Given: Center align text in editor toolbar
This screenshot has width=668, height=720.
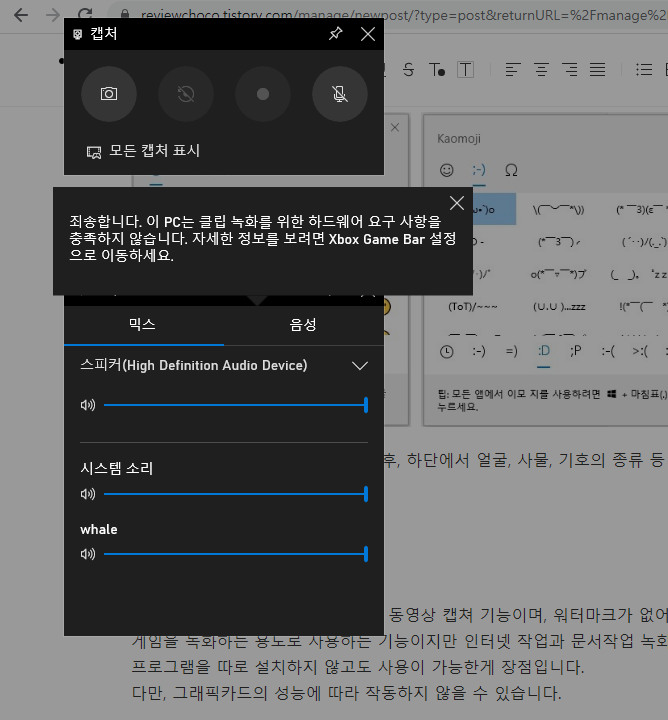Looking at the screenshot, I should click(x=541, y=70).
